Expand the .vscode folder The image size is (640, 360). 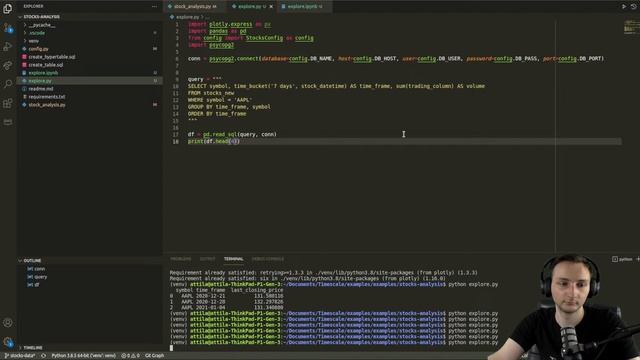[89, 33]
